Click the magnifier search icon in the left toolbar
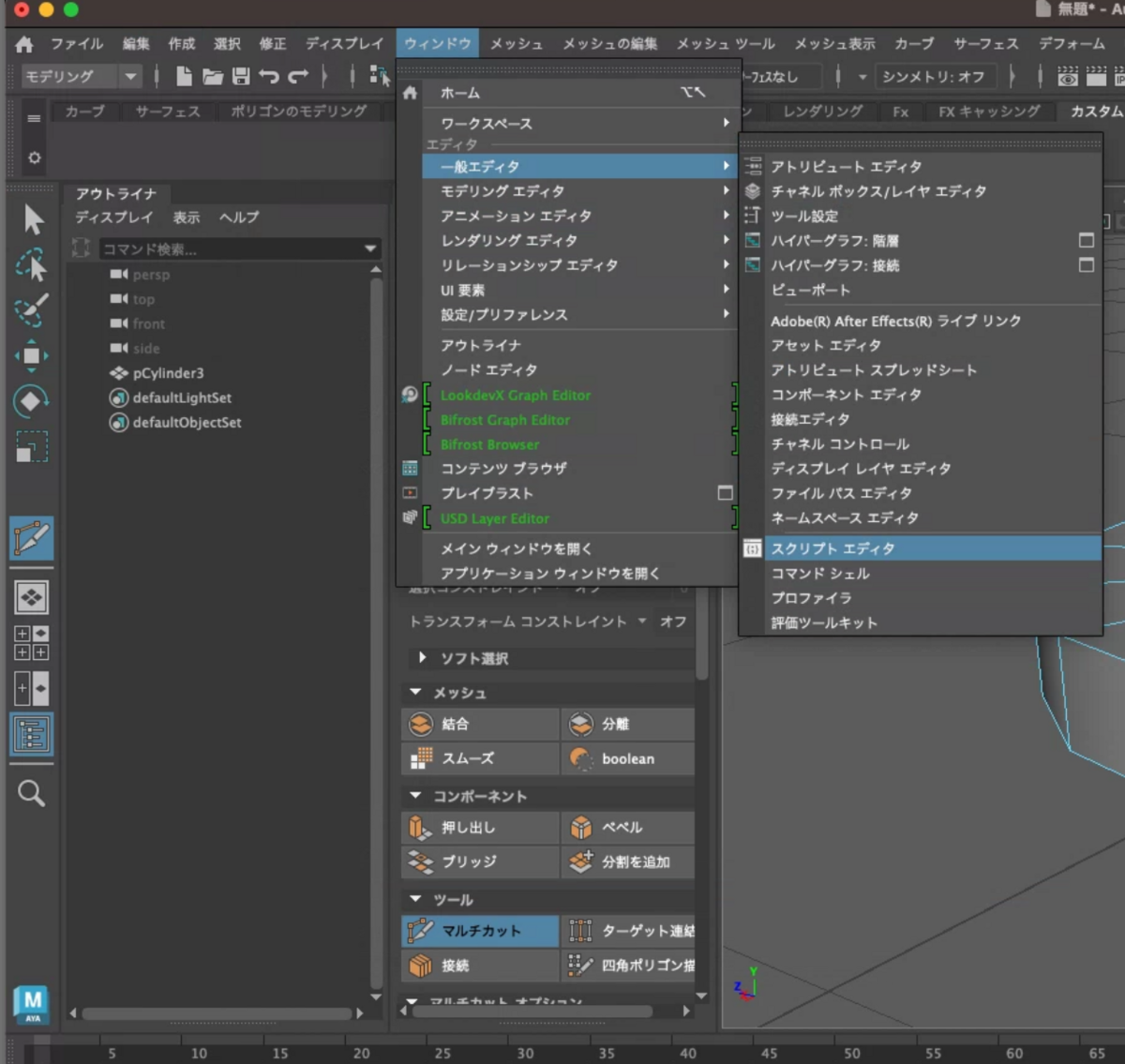Screen dimensions: 1125x1064 point(33,794)
